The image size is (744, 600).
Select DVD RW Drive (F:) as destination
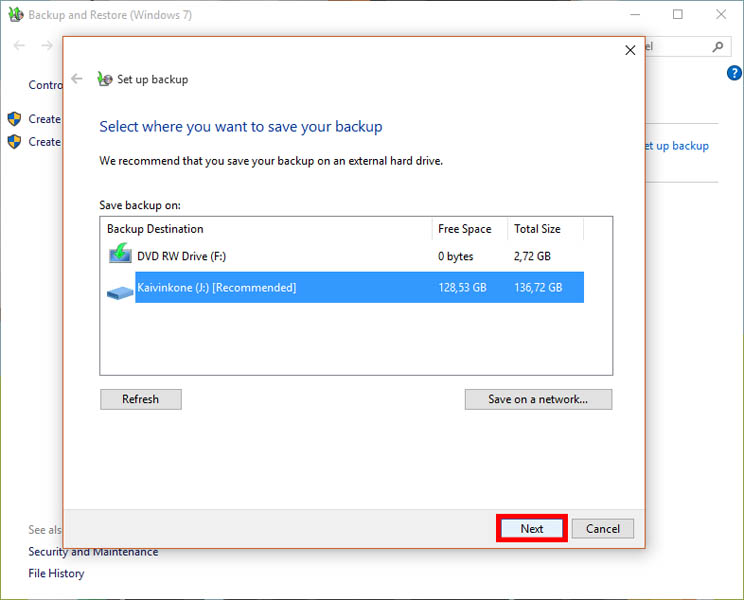(180, 256)
